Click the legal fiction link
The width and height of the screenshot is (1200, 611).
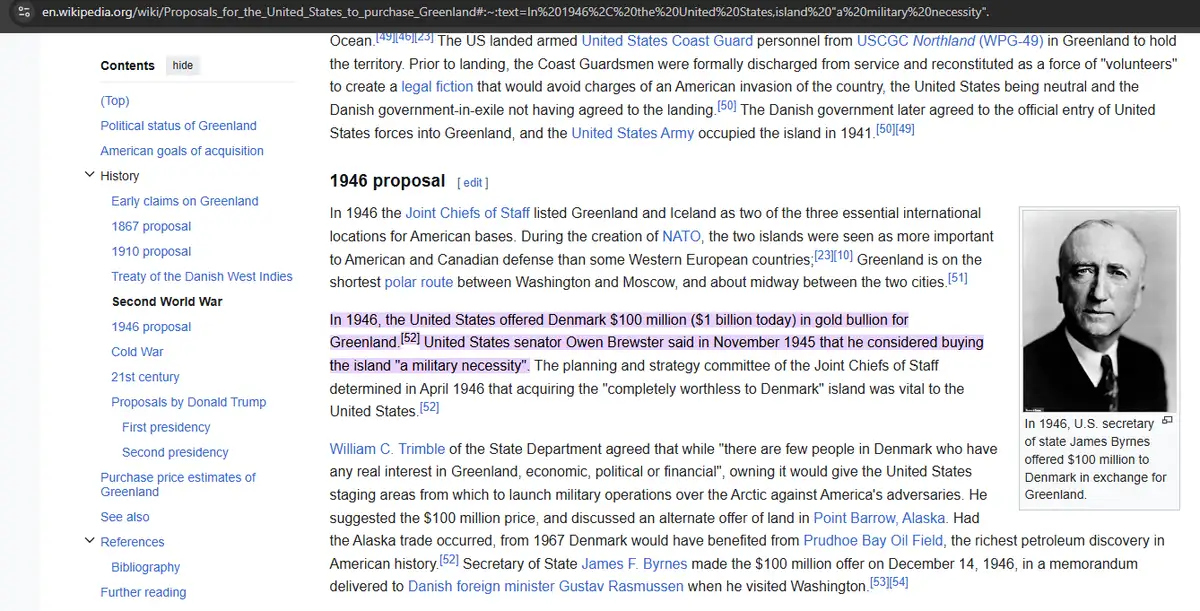point(437,87)
